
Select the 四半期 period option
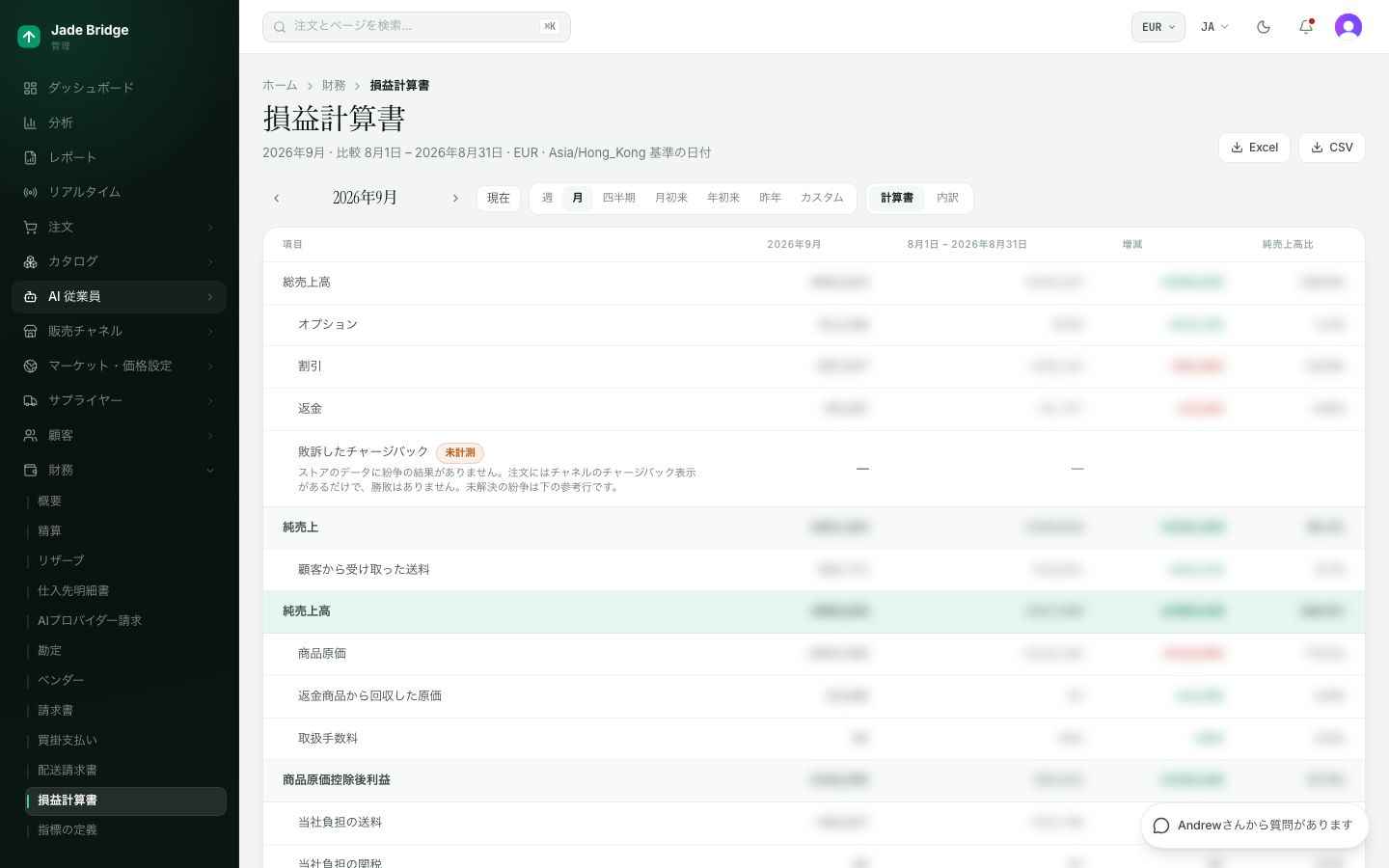click(x=619, y=198)
